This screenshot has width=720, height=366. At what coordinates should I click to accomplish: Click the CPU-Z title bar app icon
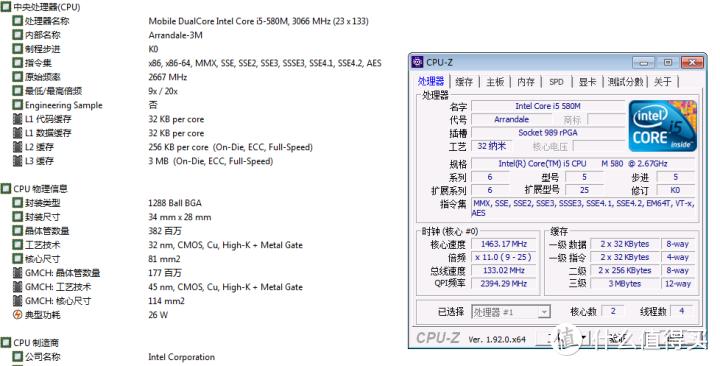417,62
